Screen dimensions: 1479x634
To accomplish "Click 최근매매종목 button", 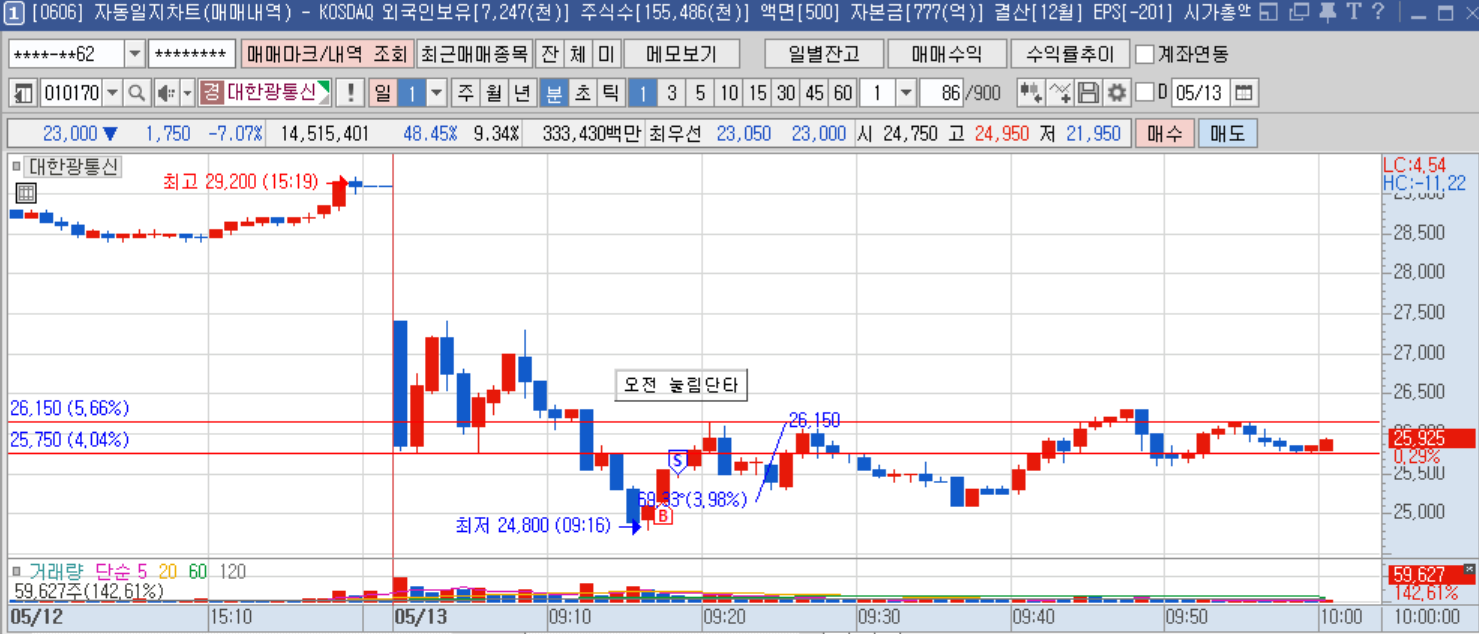I will (474, 54).
